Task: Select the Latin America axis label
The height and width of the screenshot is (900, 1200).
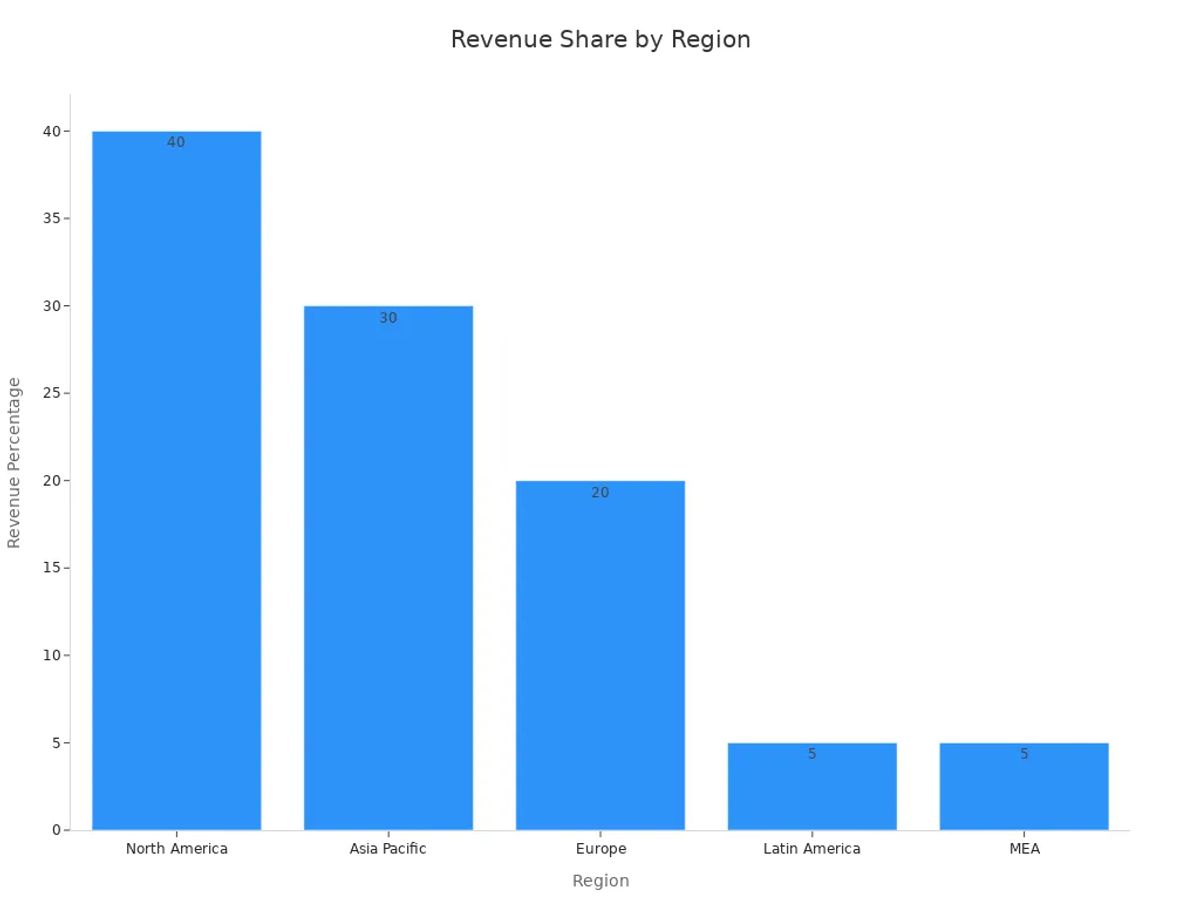Action: pyautogui.click(x=812, y=848)
